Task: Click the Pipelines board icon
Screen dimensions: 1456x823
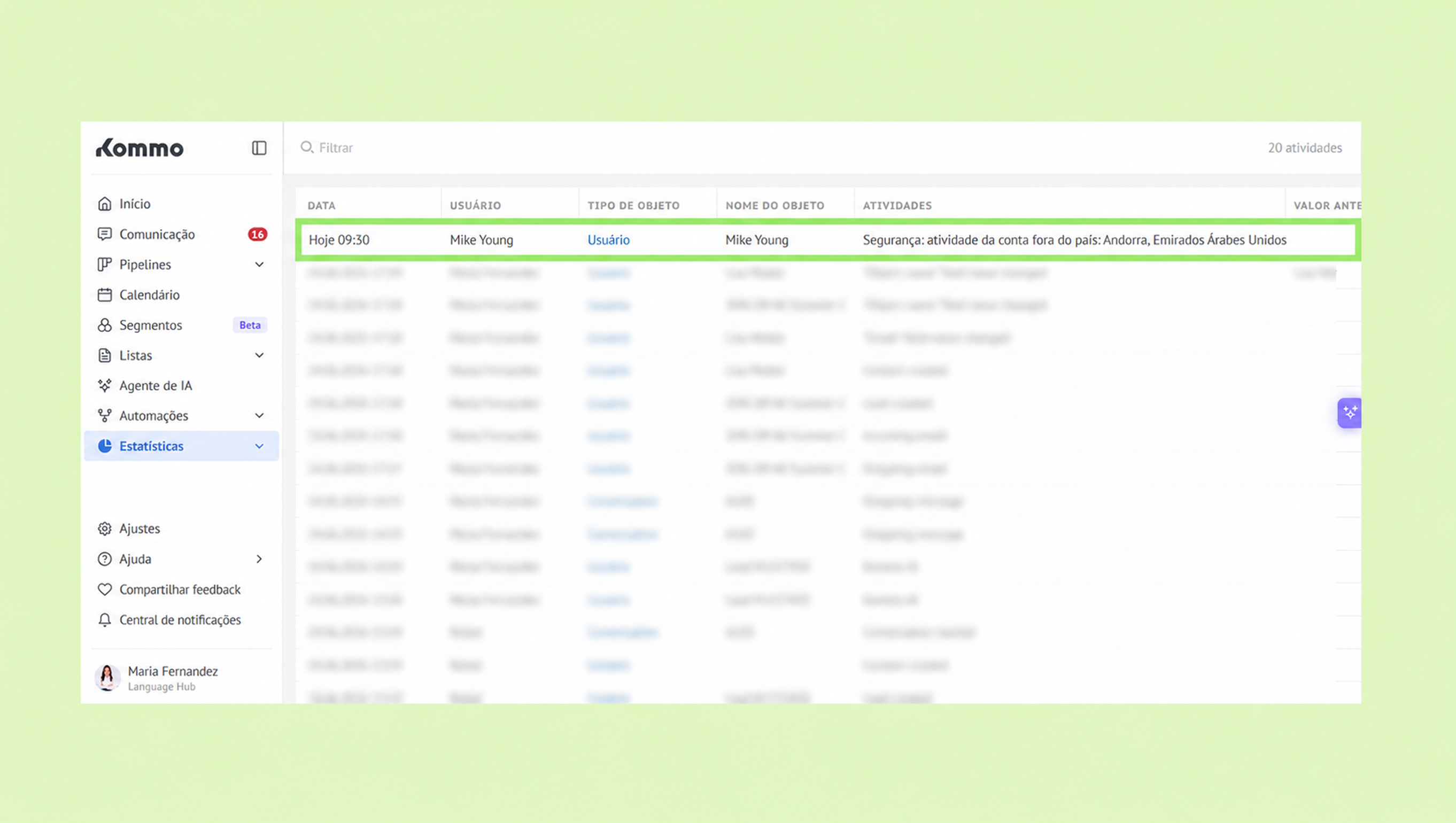Action: [105, 264]
